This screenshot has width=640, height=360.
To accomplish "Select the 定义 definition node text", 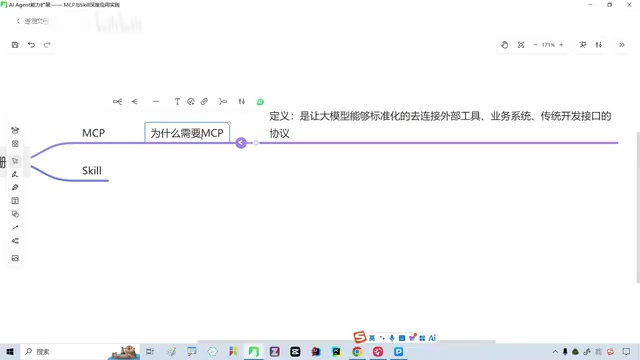I will point(440,124).
